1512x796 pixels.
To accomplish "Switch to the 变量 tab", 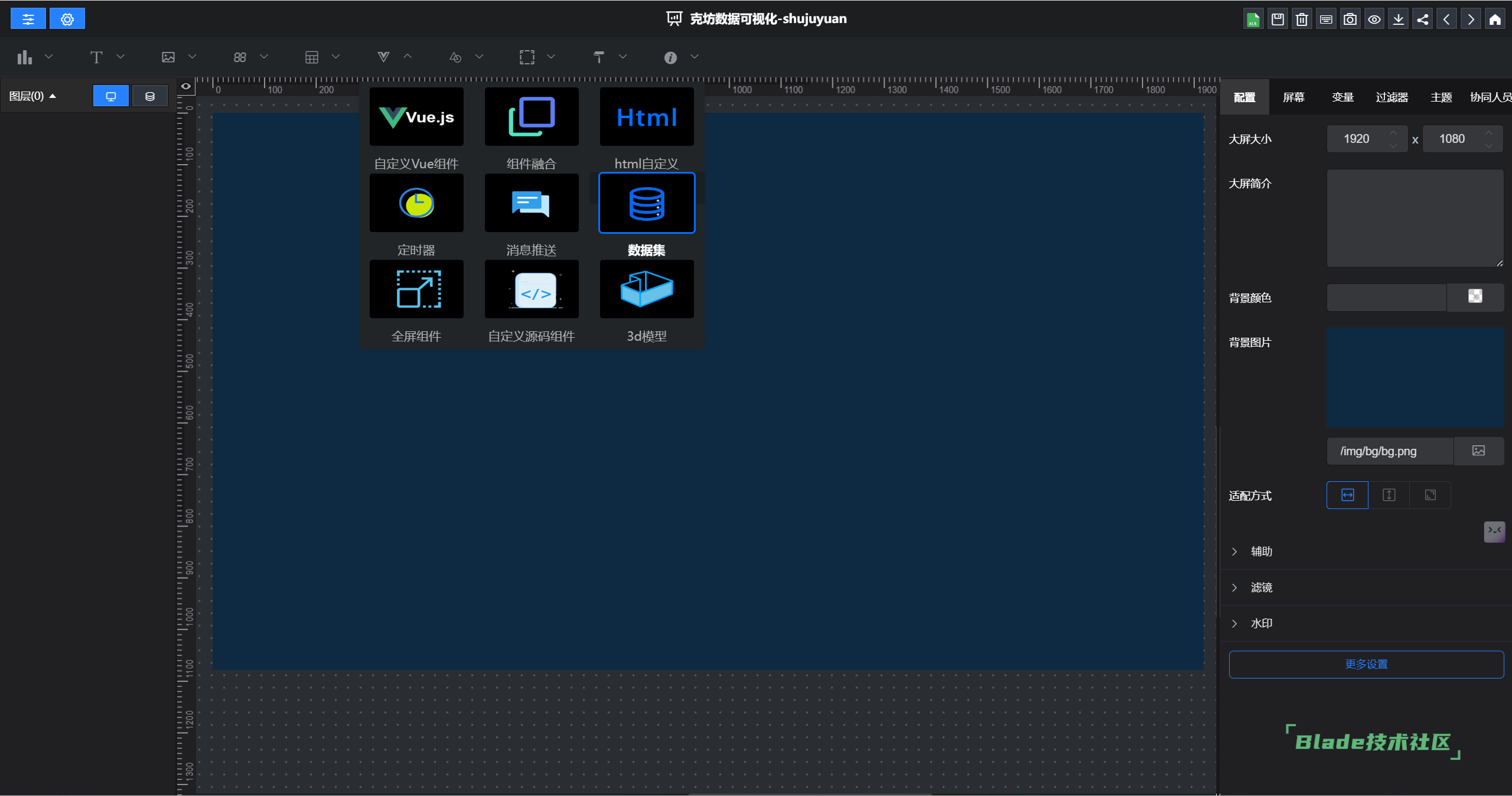I will [1342, 97].
